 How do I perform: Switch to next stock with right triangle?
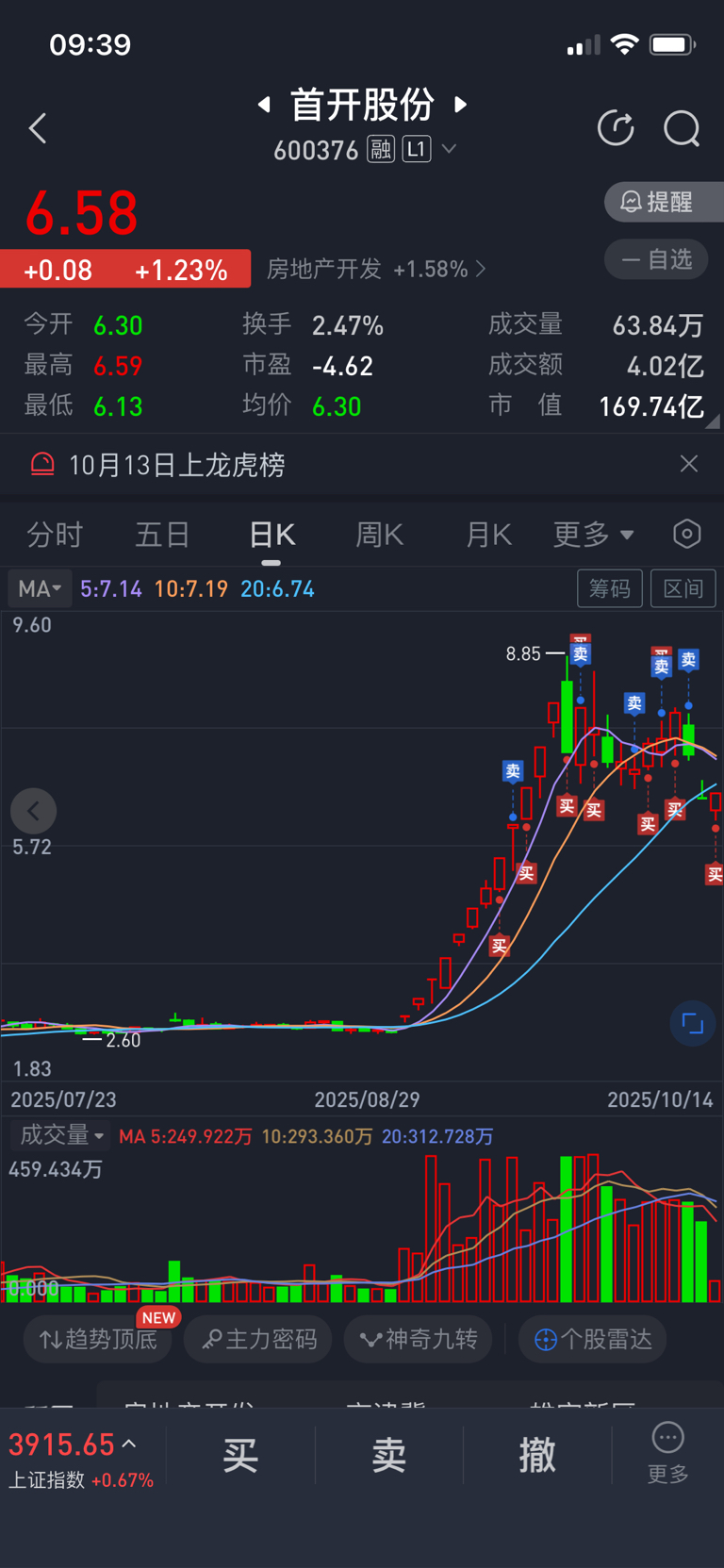click(461, 104)
